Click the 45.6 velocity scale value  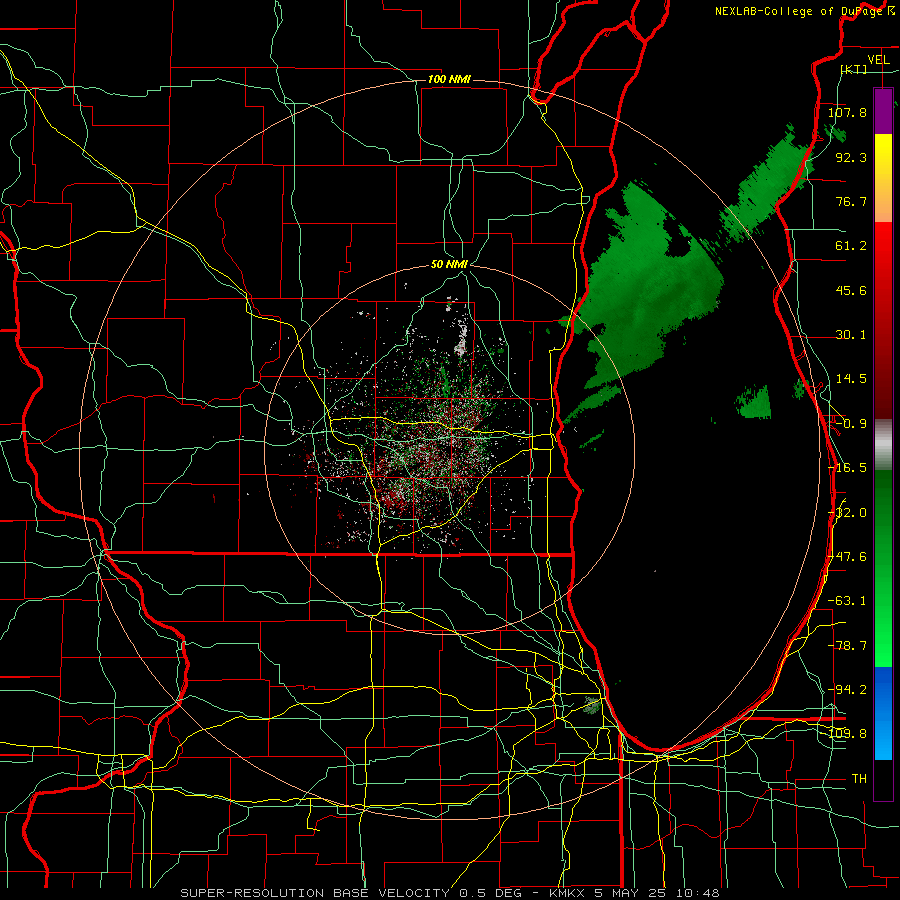(851, 290)
